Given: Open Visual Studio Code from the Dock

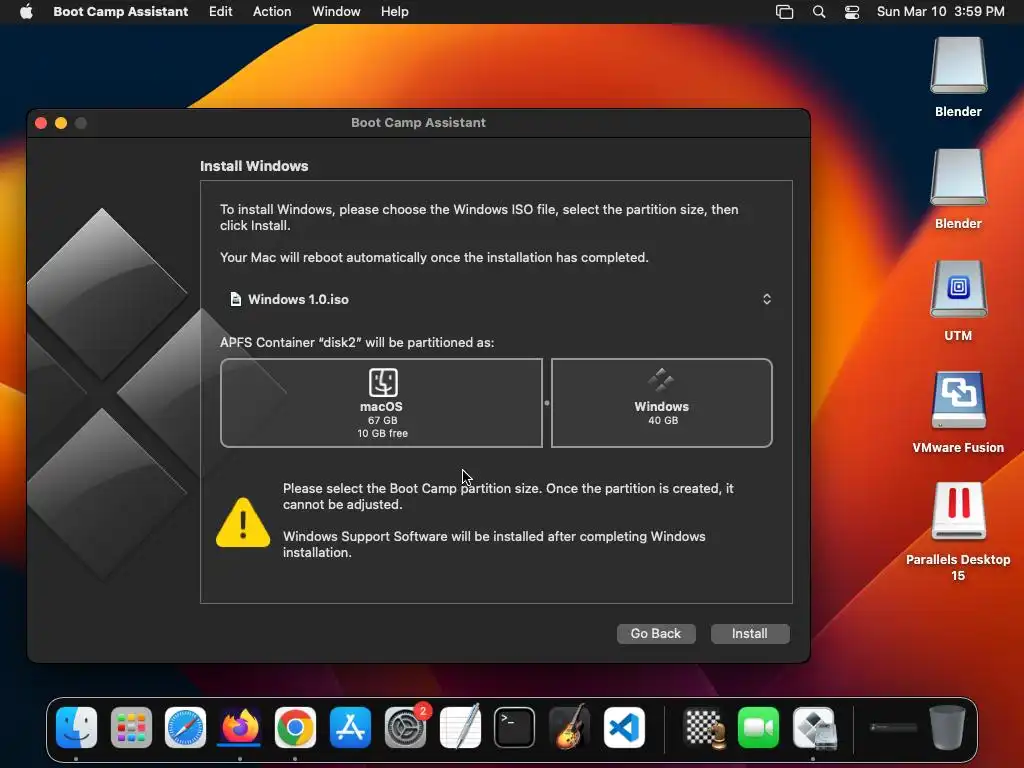Looking at the screenshot, I should [x=624, y=728].
